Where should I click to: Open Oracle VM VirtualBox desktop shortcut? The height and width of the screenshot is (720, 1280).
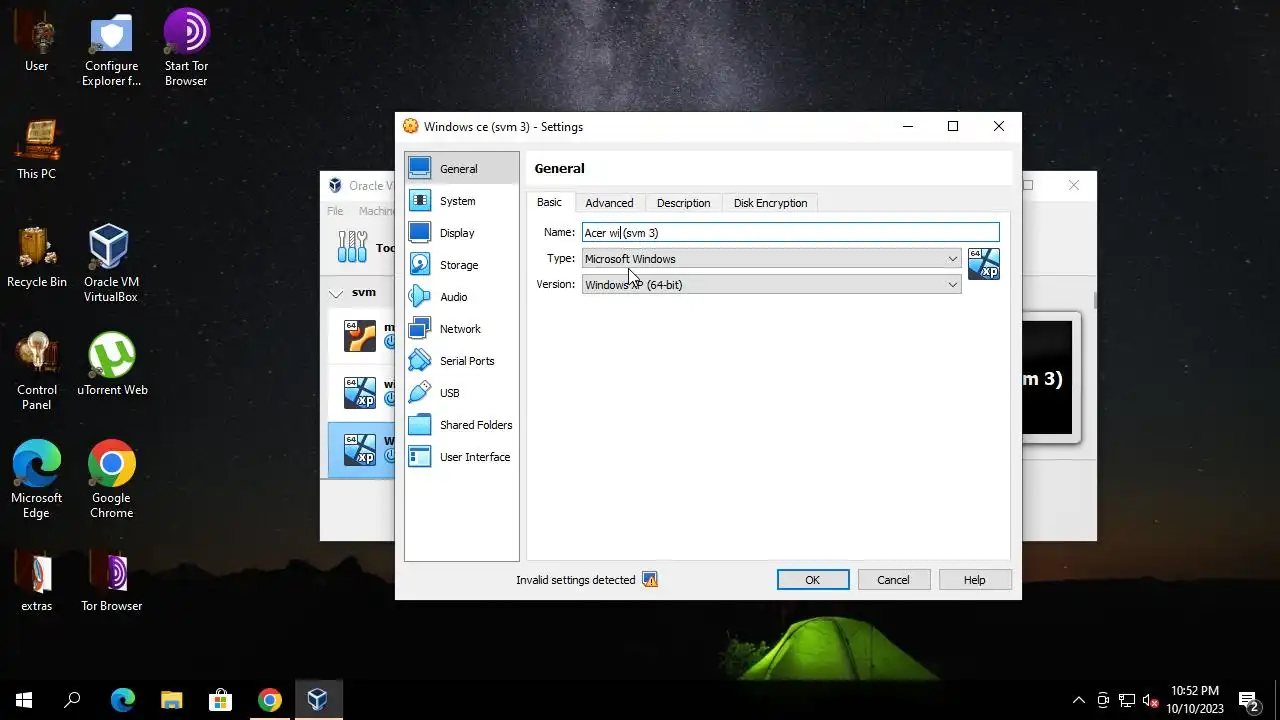[x=111, y=264]
